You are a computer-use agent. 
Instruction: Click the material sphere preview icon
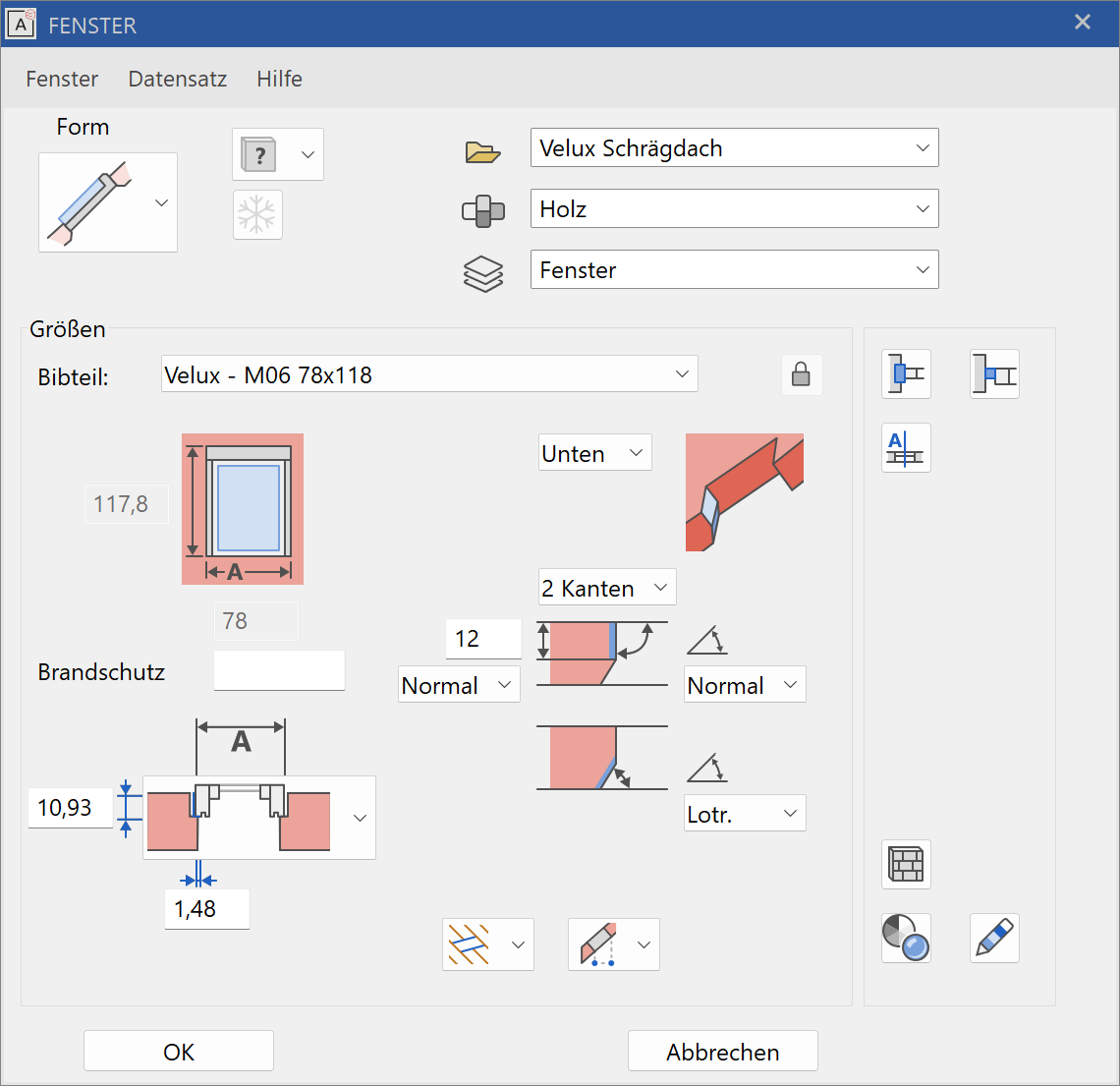(906, 939)
